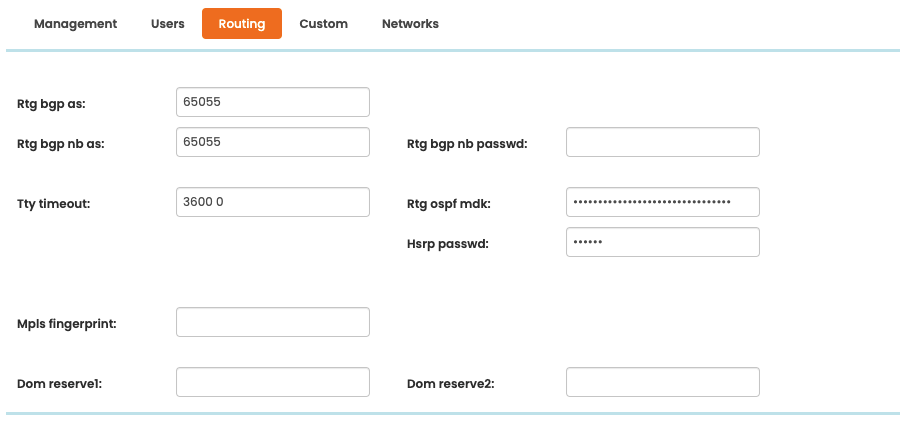Click the 'Mpls fingerprint:' label text
This screenshot has height=424, width=900.
click(x=67, y=323)
